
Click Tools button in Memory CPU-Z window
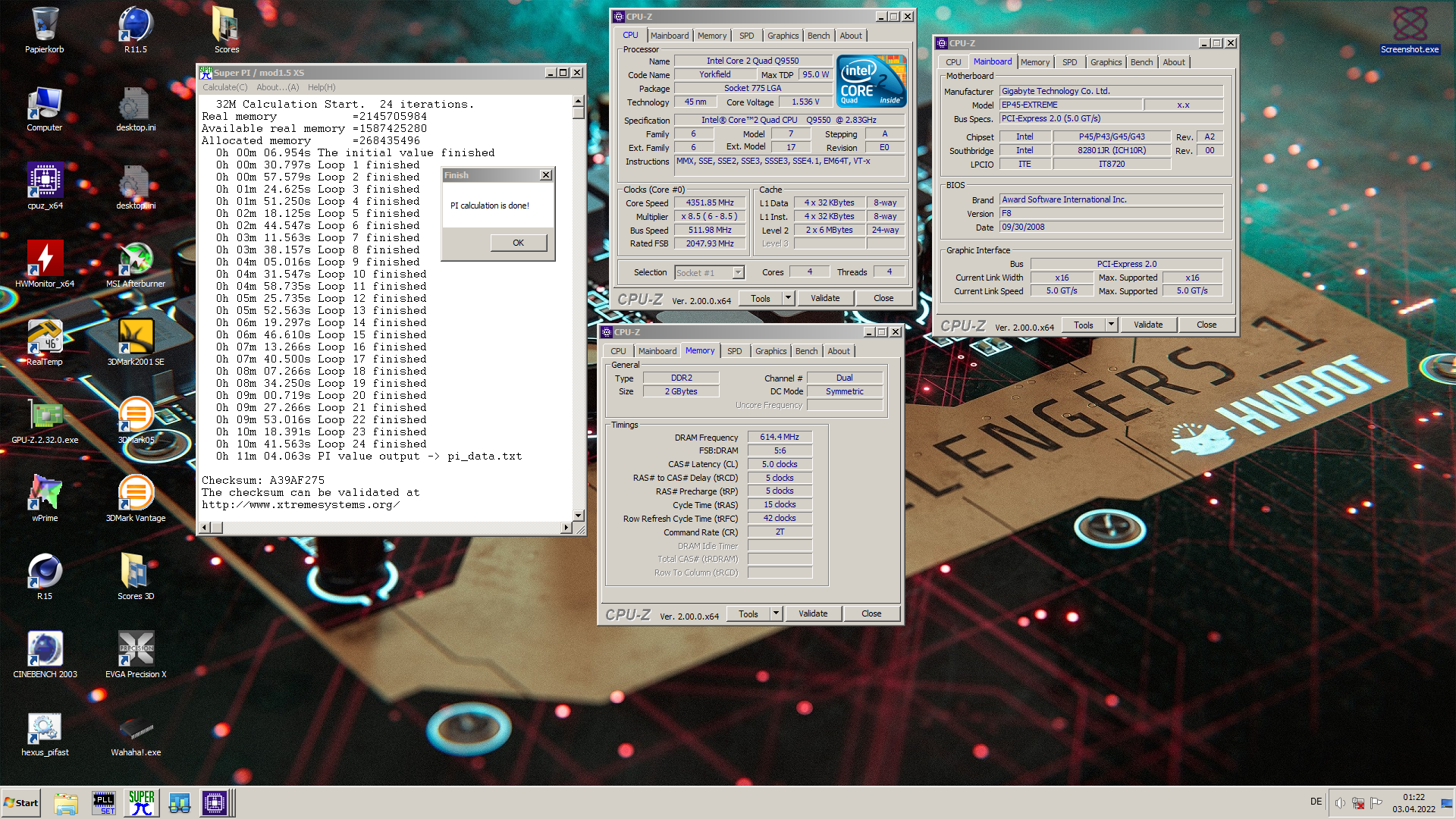click(748, 613)
